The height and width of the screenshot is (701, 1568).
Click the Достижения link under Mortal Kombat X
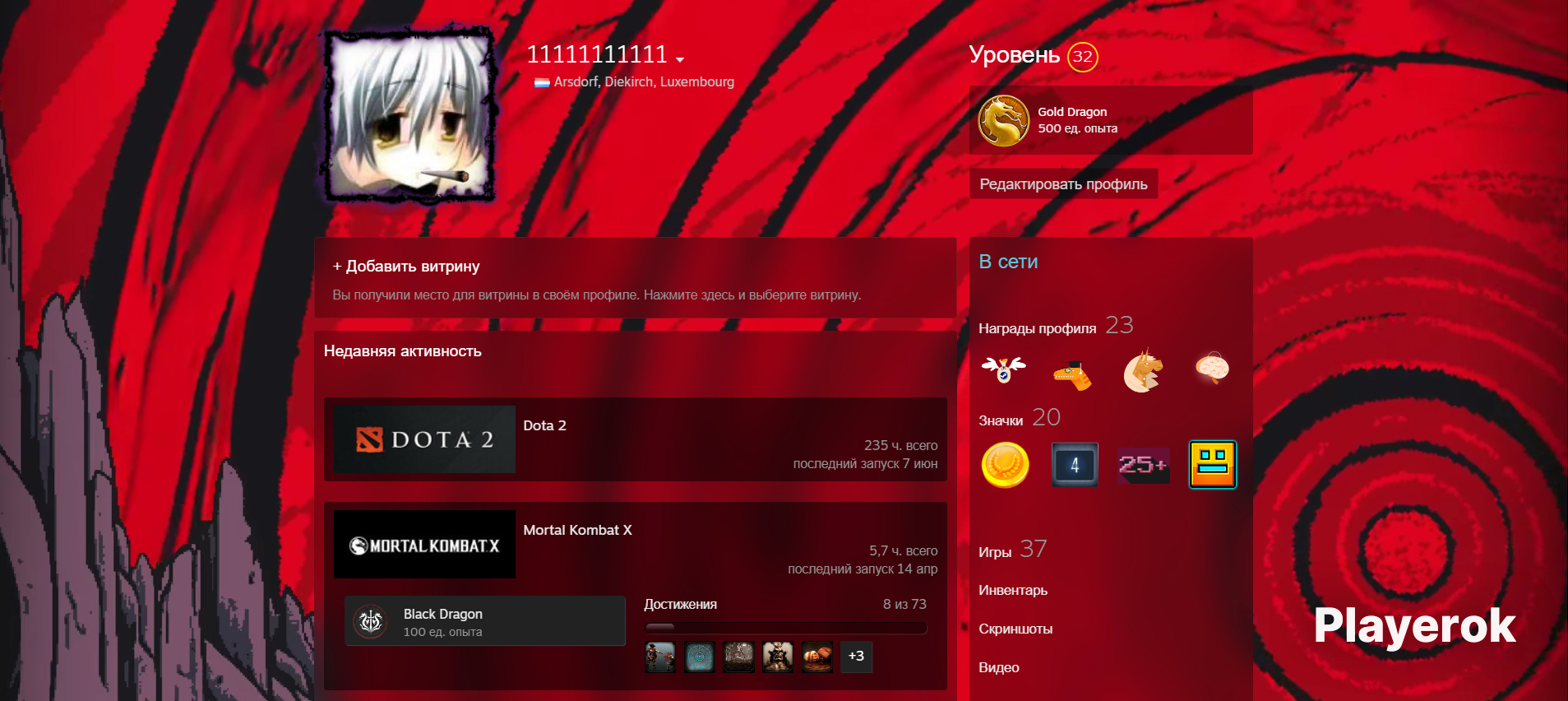click(680, 604)
